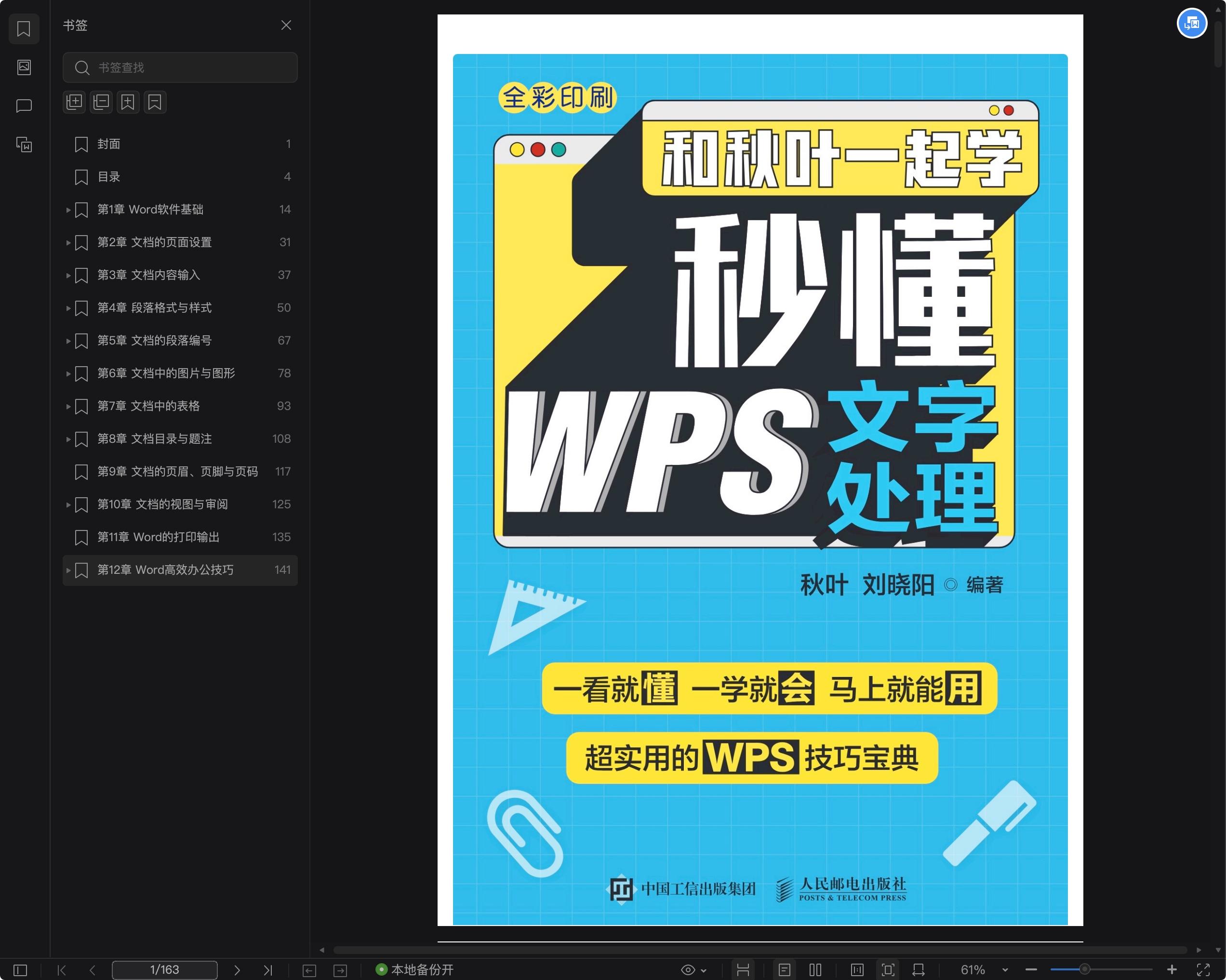Click page number 108 of 第8章 row
This screenshot has height=980, width=1226.
[x=281, y=439]
